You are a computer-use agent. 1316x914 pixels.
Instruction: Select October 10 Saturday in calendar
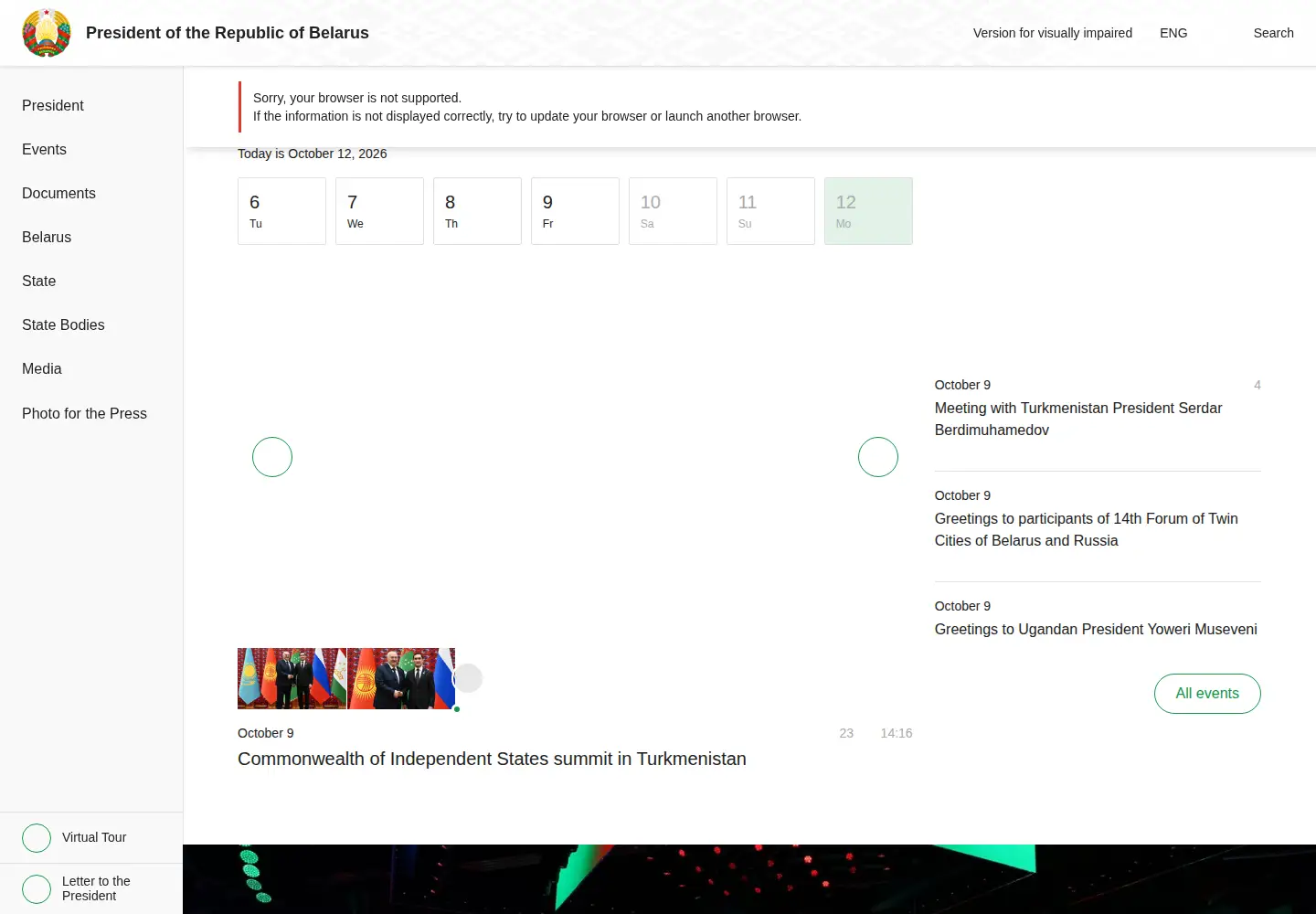673,211
